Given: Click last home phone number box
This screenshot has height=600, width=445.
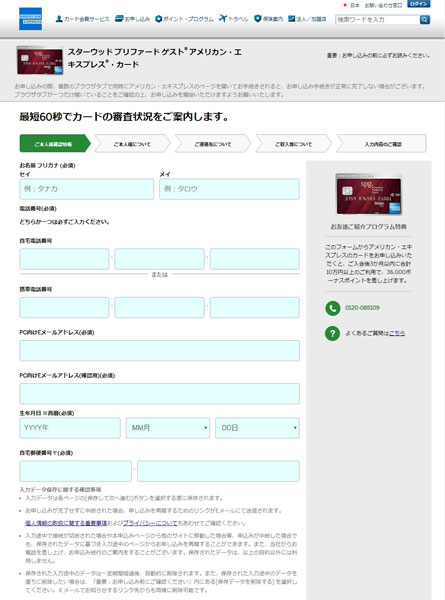Looking at the screenshot, I should point(254,259).
